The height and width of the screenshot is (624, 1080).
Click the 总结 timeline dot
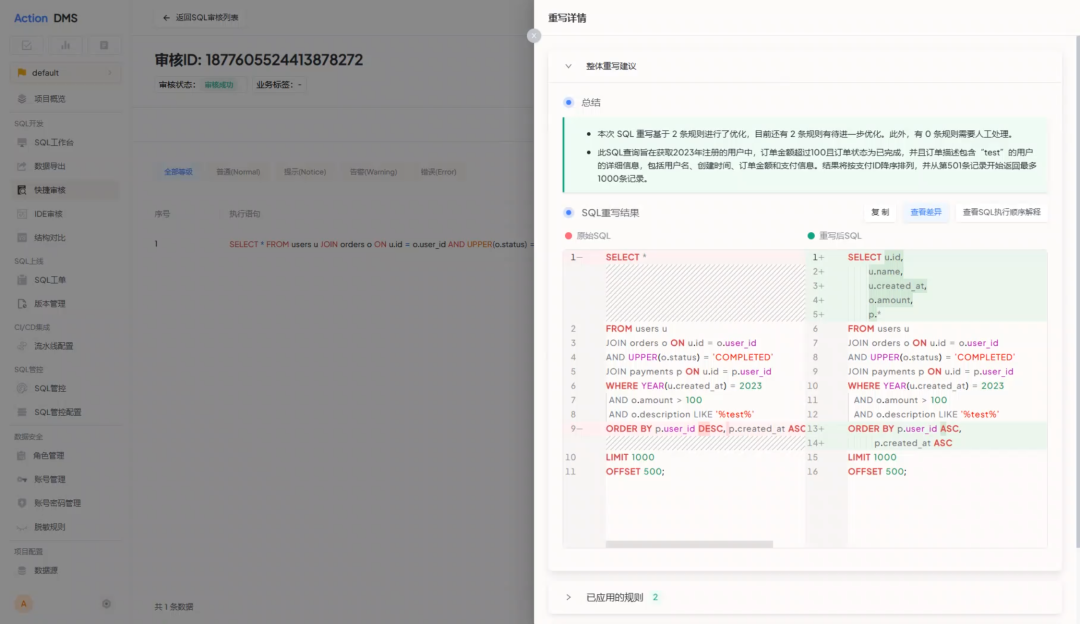(x=568, y=103)
